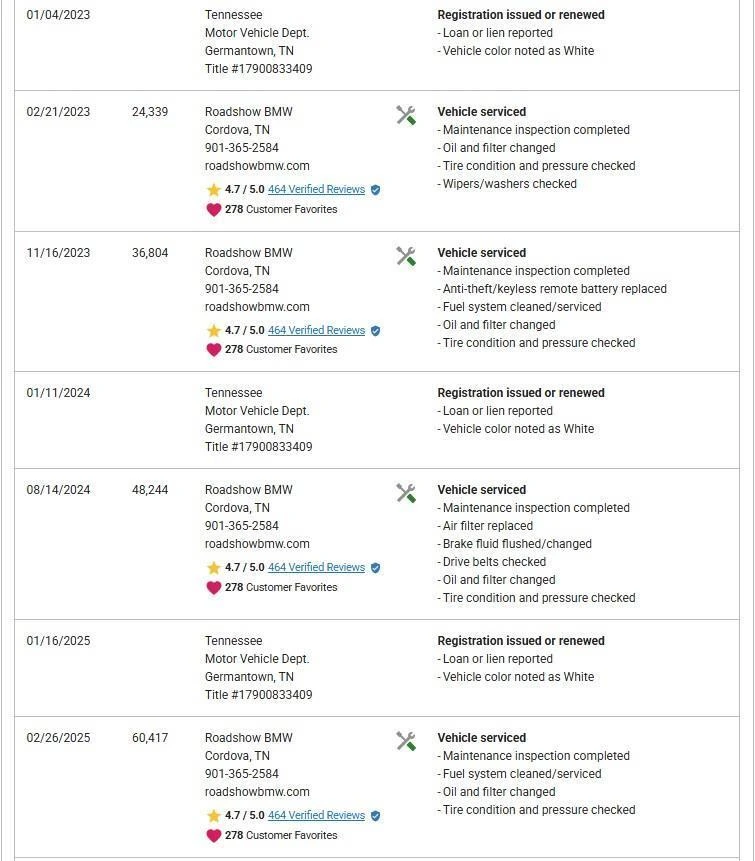The image size is (755, 861).
Task: Click Roadshow BMW name in 08/14/2024 entry
Action: tap(249, 490)
